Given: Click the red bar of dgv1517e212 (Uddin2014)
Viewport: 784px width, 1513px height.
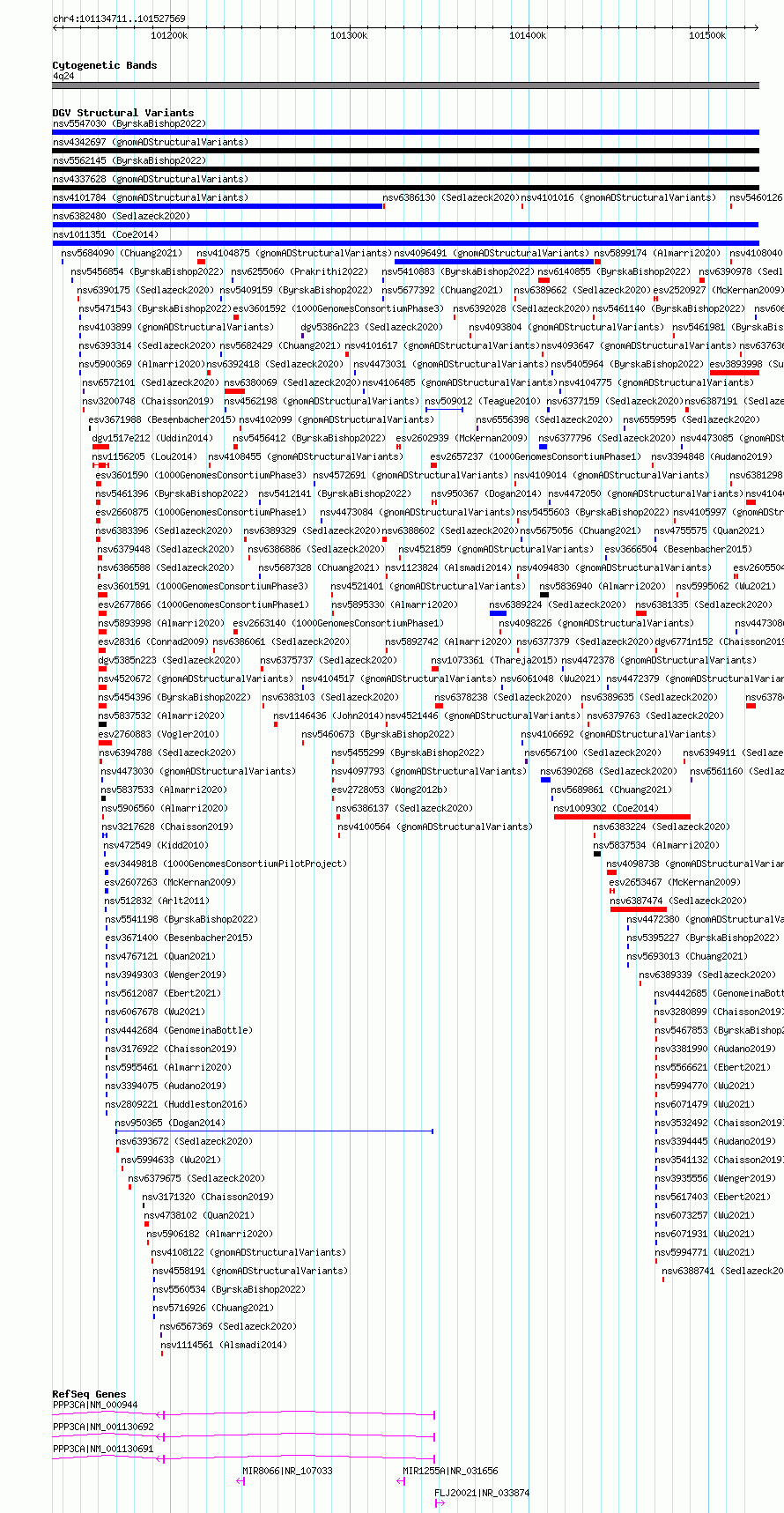Looking at the screenshot, I should pyautogui.click(x=100, y=447).
